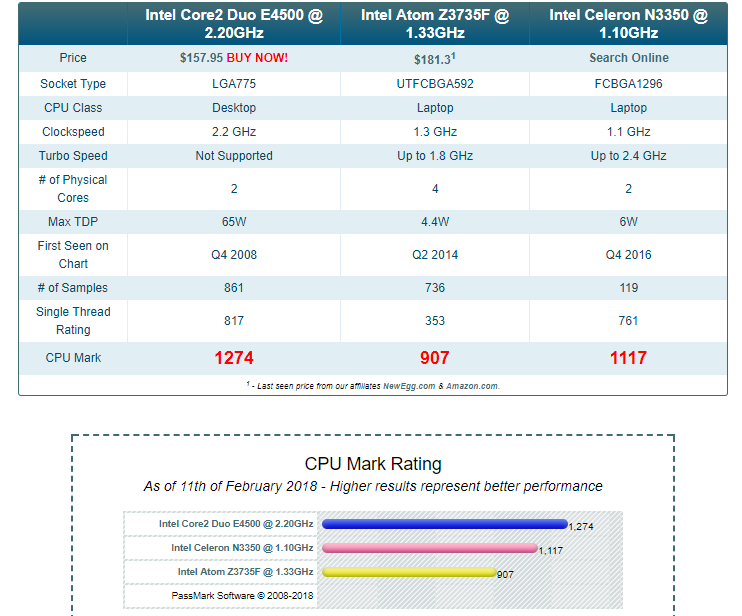Screen dimensions: 742x616
Task: Click the CPU Class row label
Action: [x=73, y=108]
